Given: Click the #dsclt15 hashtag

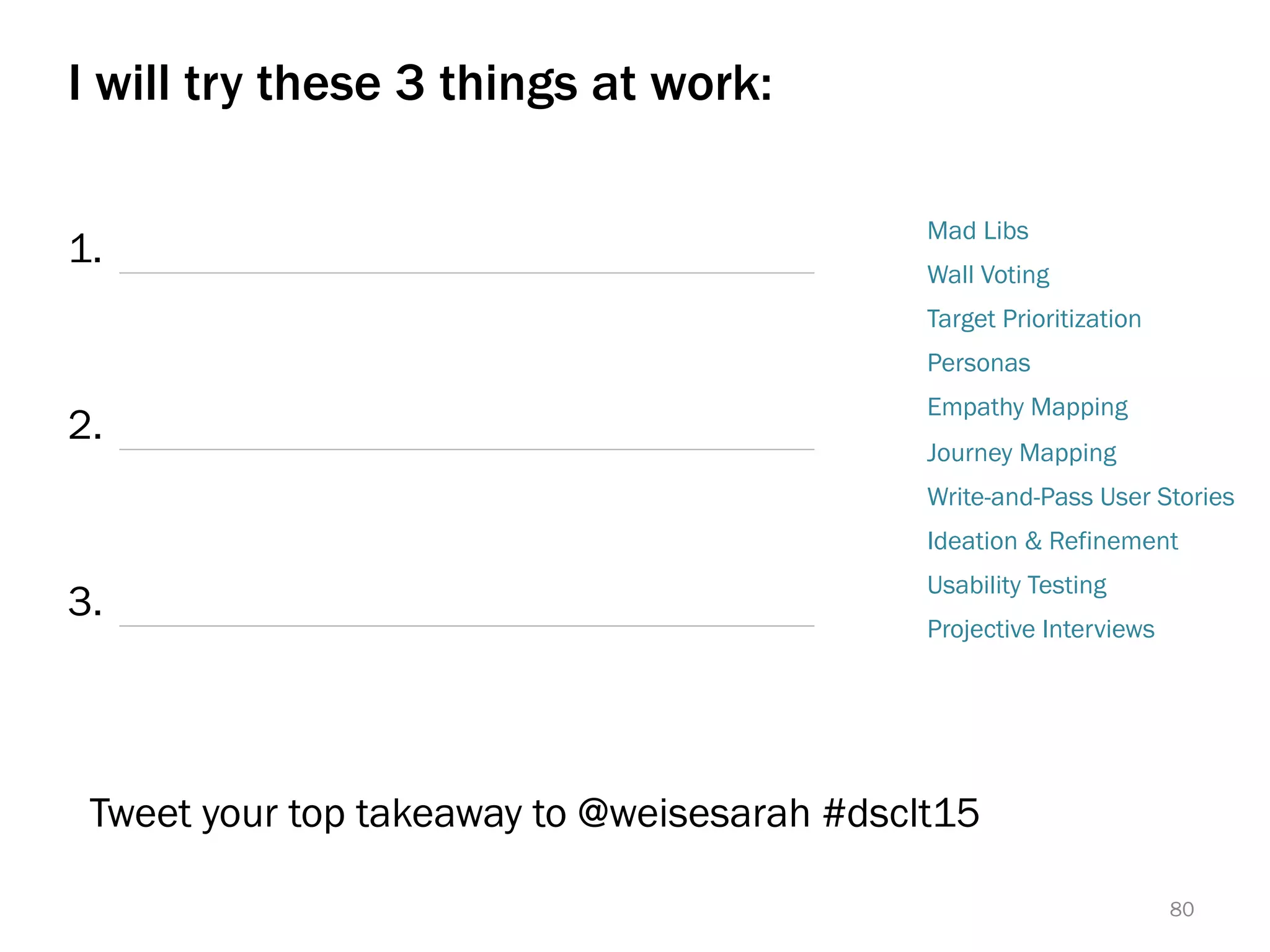Looking at the screenshot, I should click(901, 813).
